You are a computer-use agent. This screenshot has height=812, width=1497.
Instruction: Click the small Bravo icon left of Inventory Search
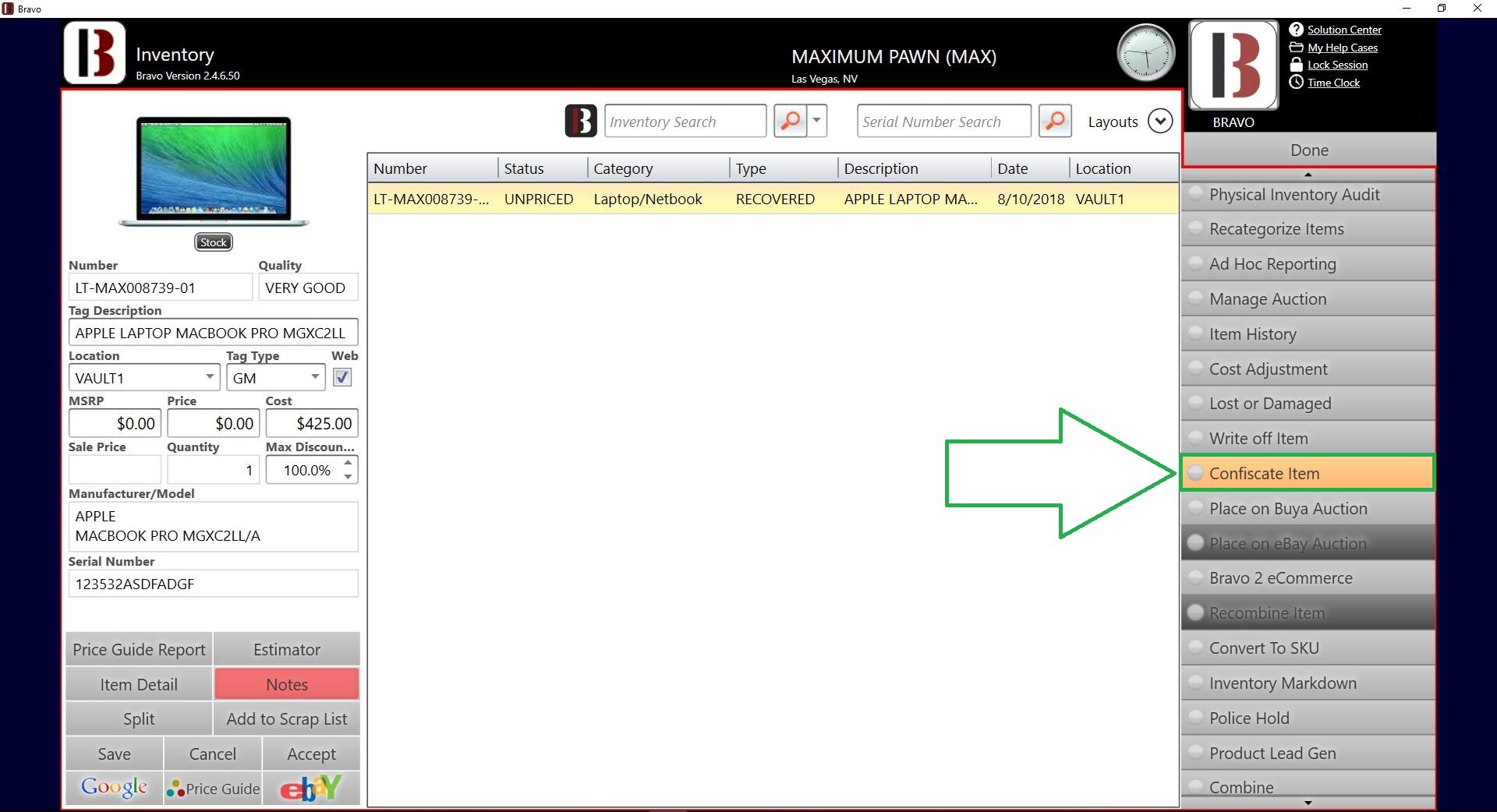click(581, 121)
